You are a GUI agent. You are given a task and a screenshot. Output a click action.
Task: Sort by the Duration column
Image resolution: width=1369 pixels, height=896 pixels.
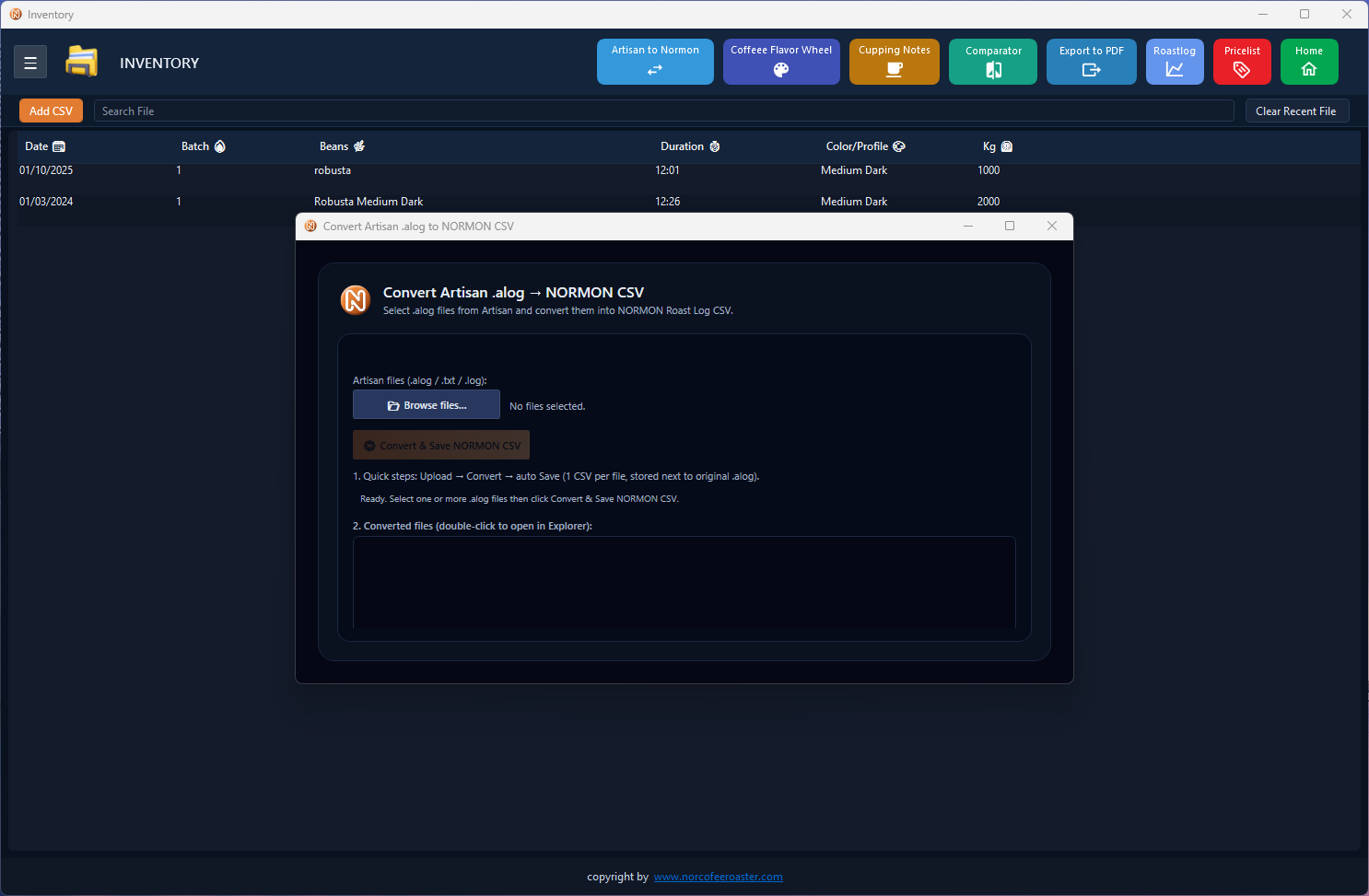[x=689, y=145]
